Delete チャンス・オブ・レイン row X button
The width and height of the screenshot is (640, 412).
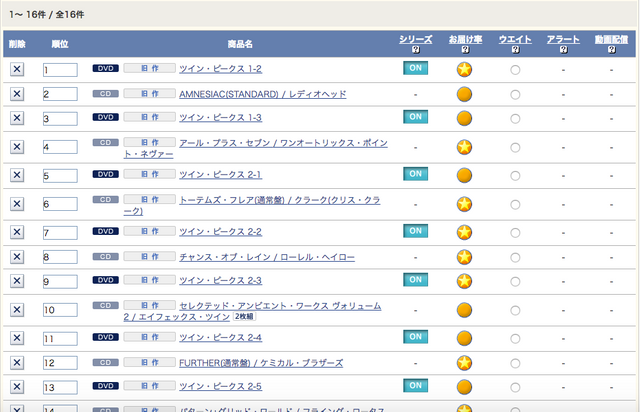click(x=17, y=257)
